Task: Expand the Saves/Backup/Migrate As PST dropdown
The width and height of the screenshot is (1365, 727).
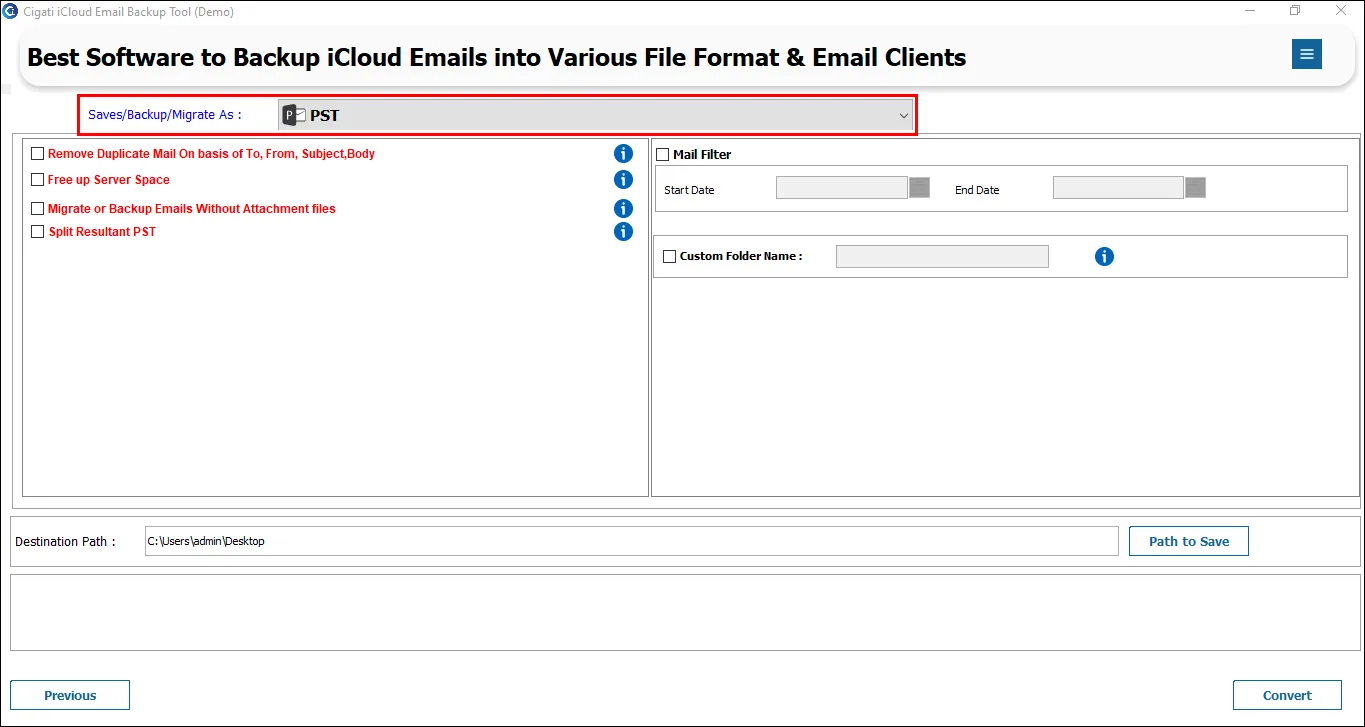Action: click(595, 115)
